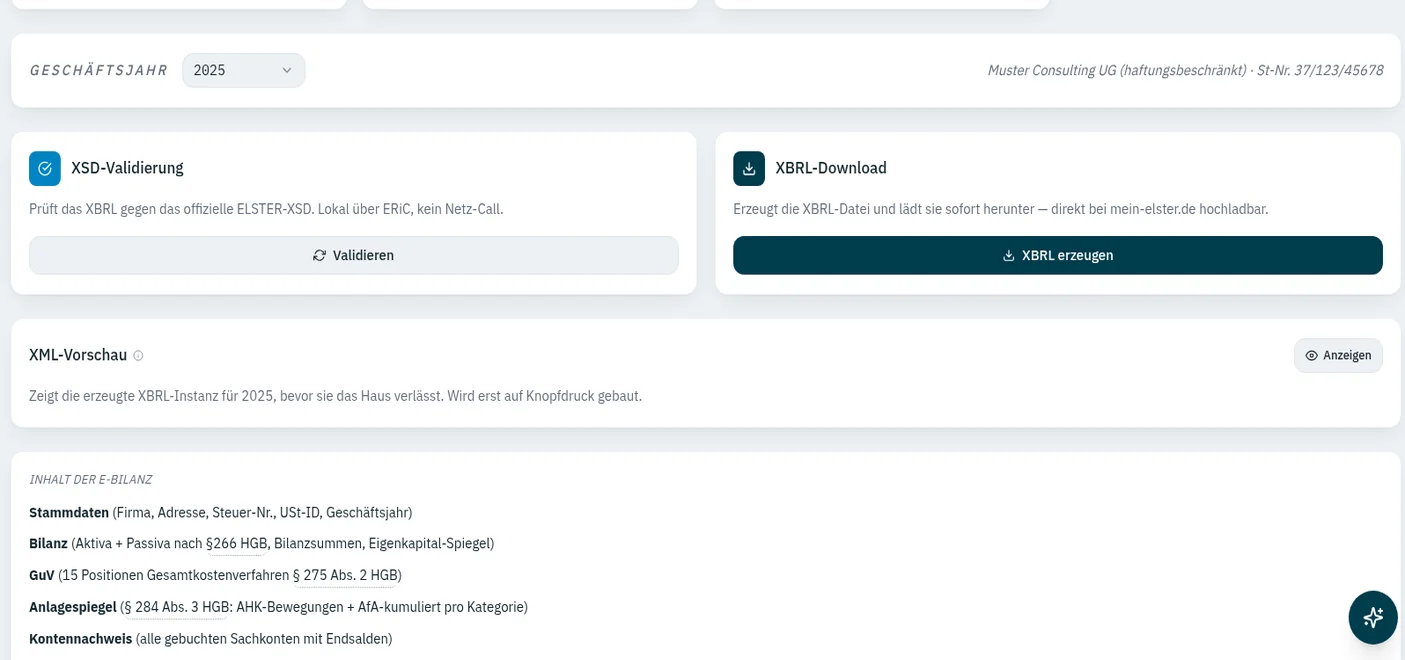Click the GuV entry text
This screenshot has height=660, width=1405.
(x=216, y=576)
